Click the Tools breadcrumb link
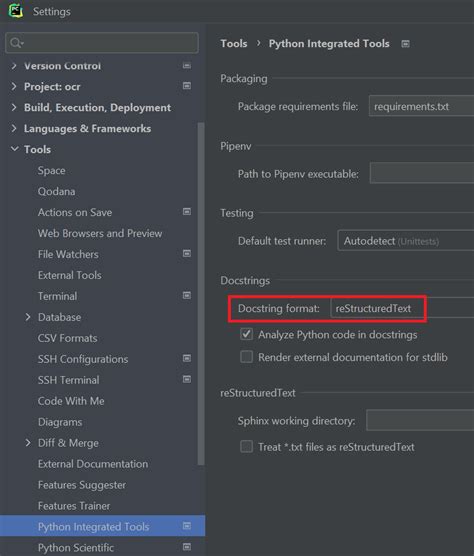This screenshot has height=556, width=474. click(234, 44)
